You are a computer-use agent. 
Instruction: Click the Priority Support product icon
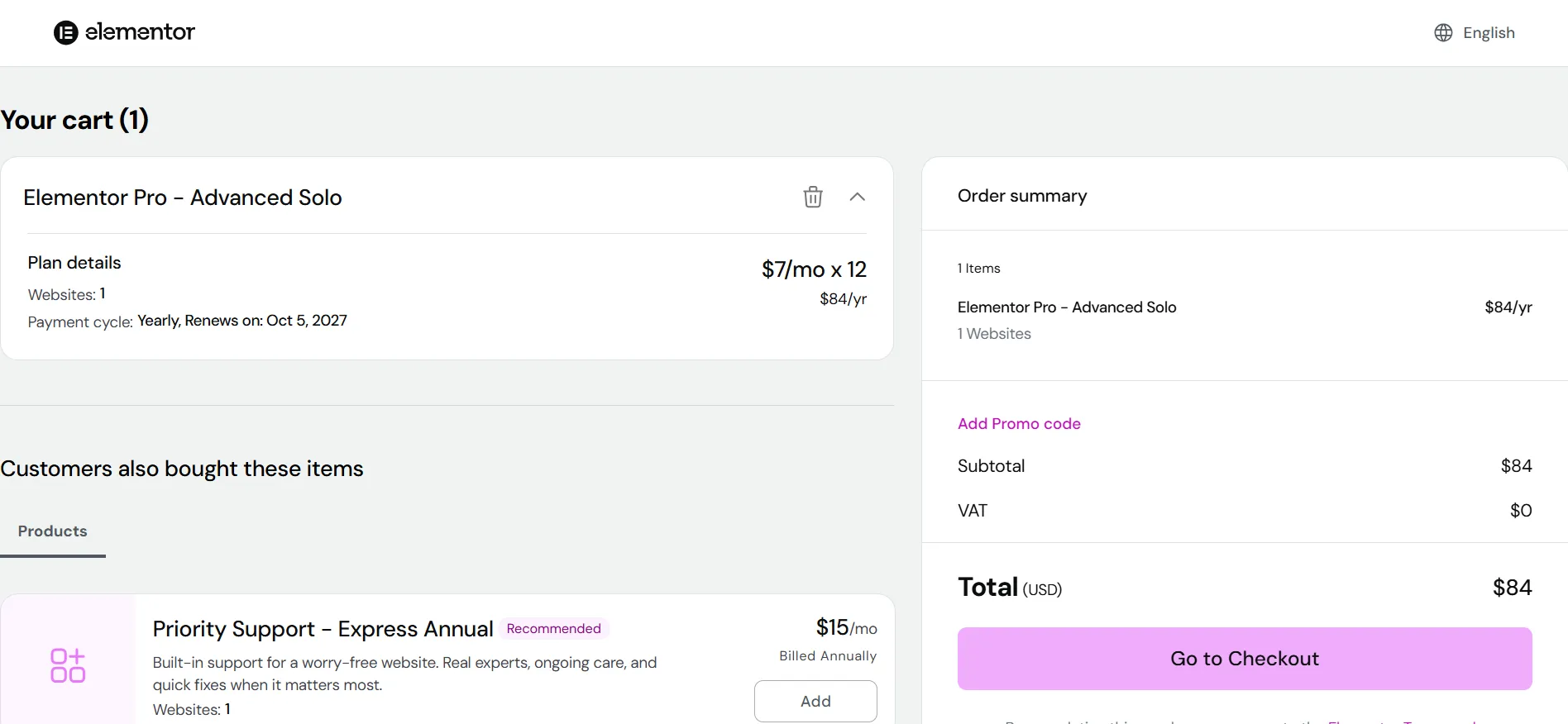coord(68,665)
